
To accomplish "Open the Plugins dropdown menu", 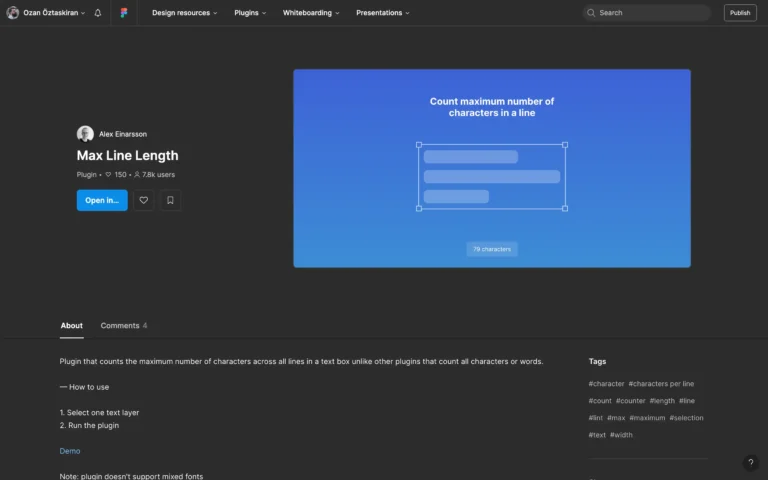I will click(x=250, y=13).
